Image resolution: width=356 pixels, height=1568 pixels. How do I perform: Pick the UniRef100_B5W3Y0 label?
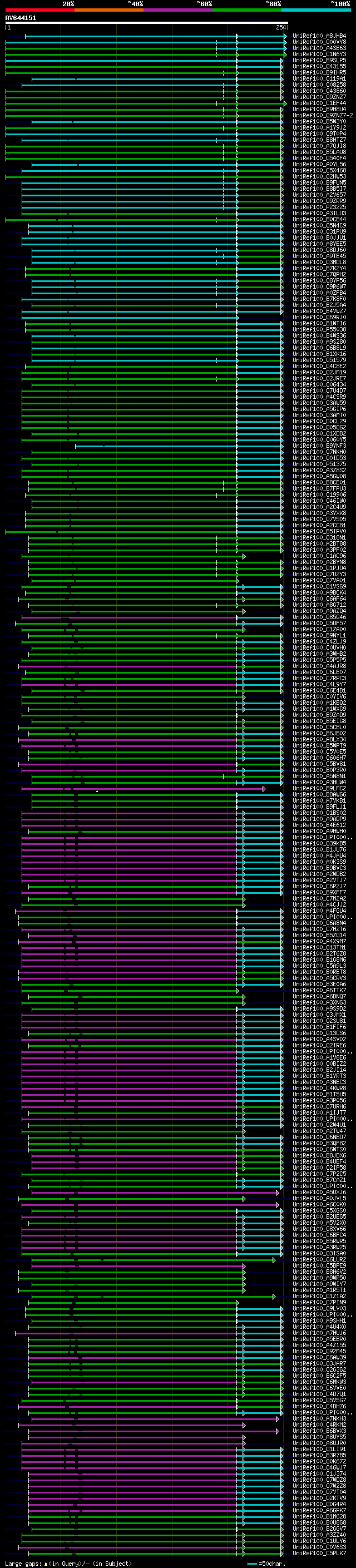click(319, 122)
